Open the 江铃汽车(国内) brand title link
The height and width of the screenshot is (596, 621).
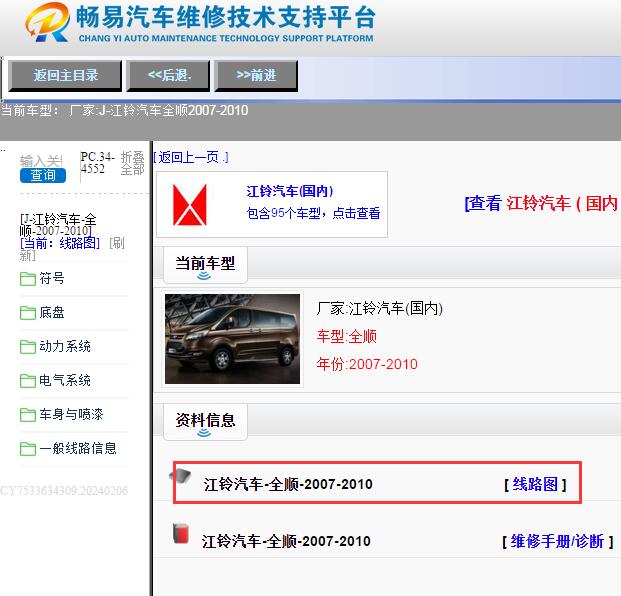(x=290, y=191)
